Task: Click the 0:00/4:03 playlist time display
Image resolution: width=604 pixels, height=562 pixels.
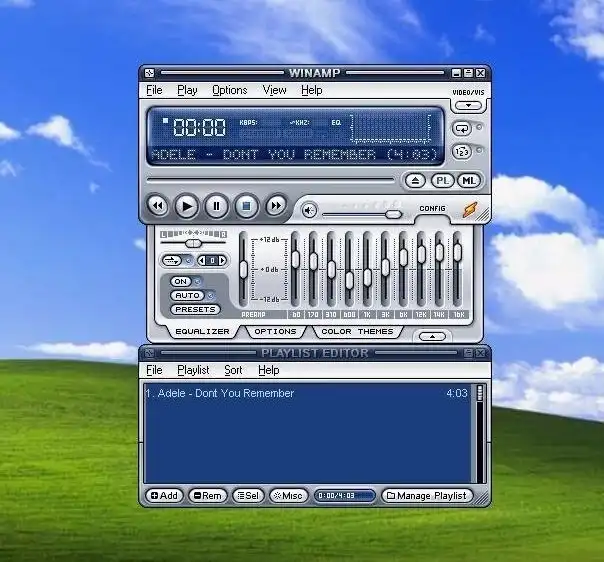Action: coord(345,495)
